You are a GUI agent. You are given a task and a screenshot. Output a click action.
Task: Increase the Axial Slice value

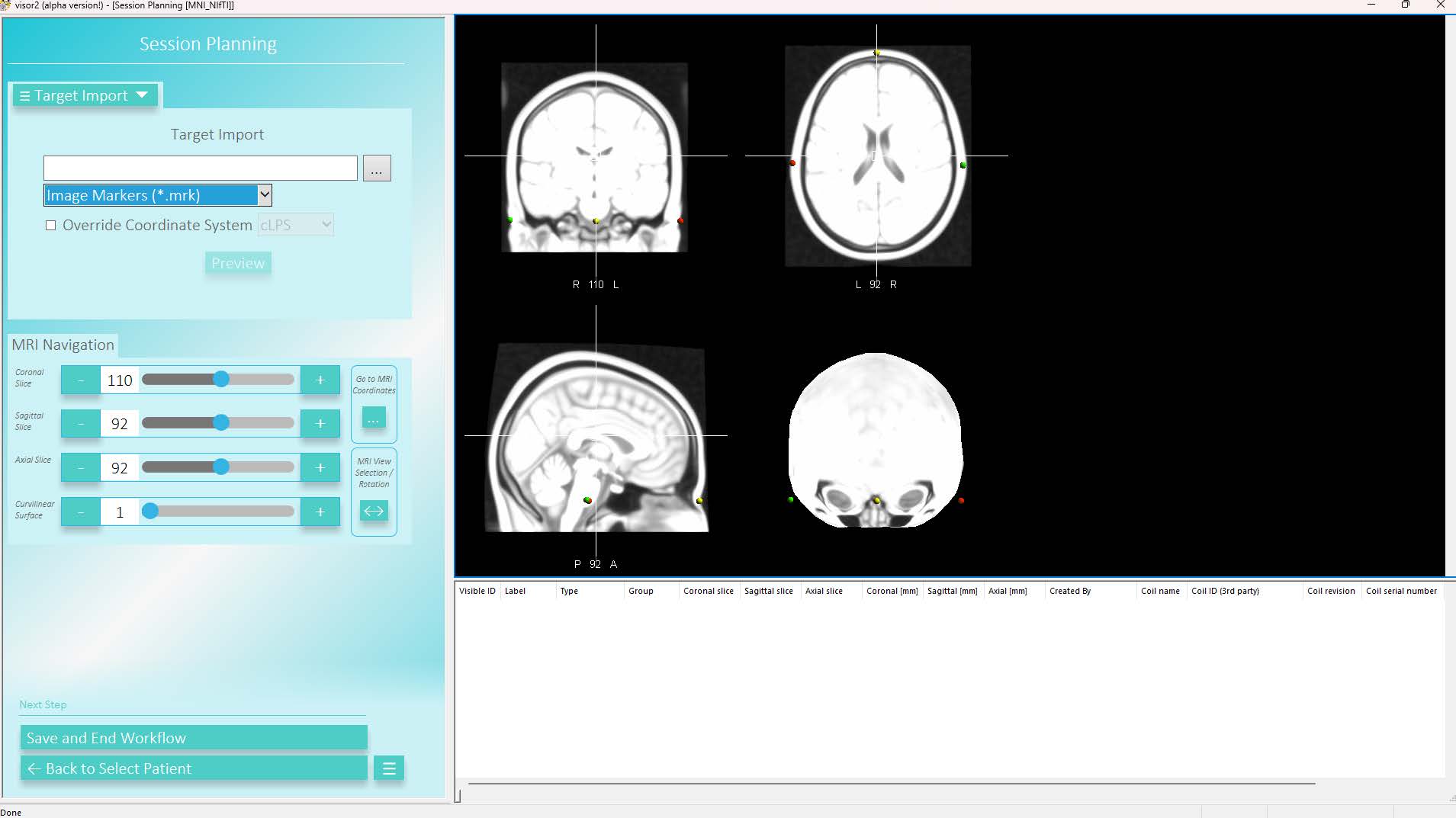point(320,468)
